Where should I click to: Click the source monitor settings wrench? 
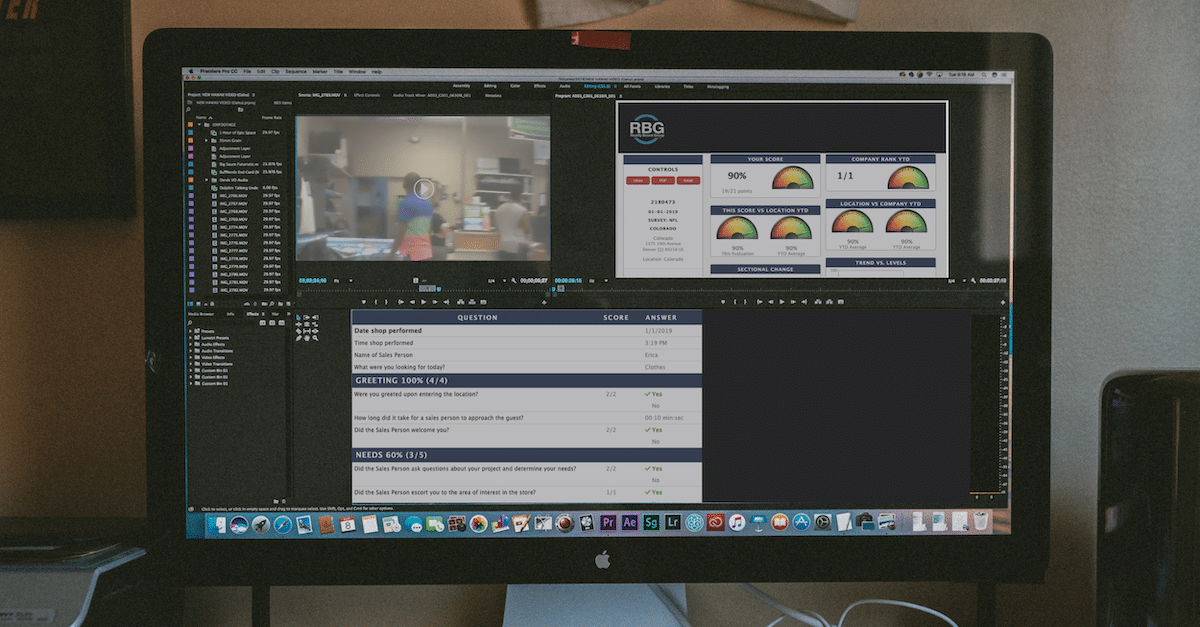pyautogui.click(x=513, y=281)
